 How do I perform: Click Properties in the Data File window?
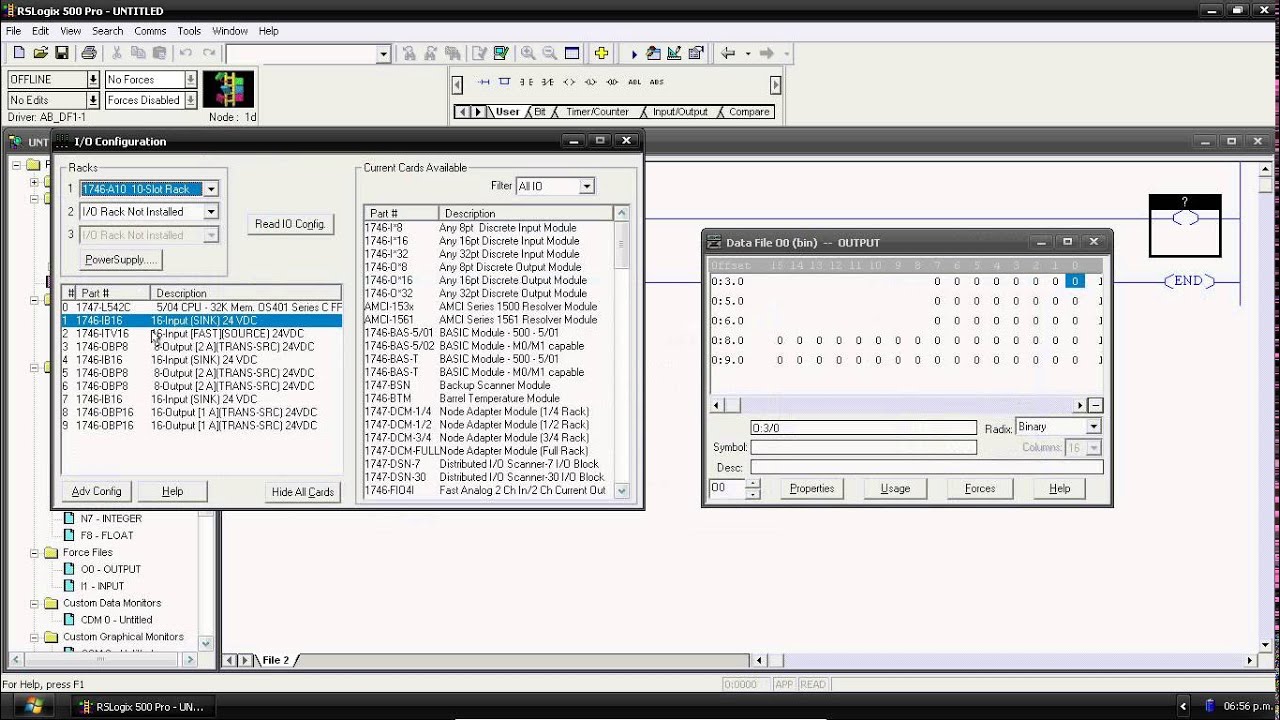coord(812,489)
